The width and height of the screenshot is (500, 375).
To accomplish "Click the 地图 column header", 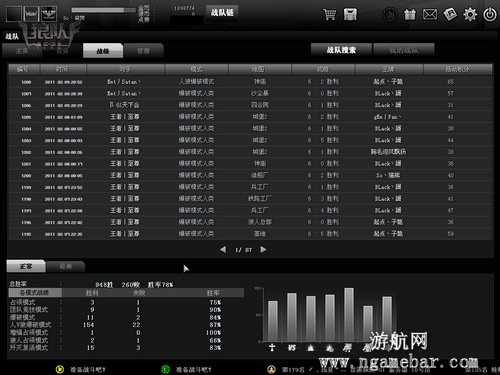I will tap(260, 69).
